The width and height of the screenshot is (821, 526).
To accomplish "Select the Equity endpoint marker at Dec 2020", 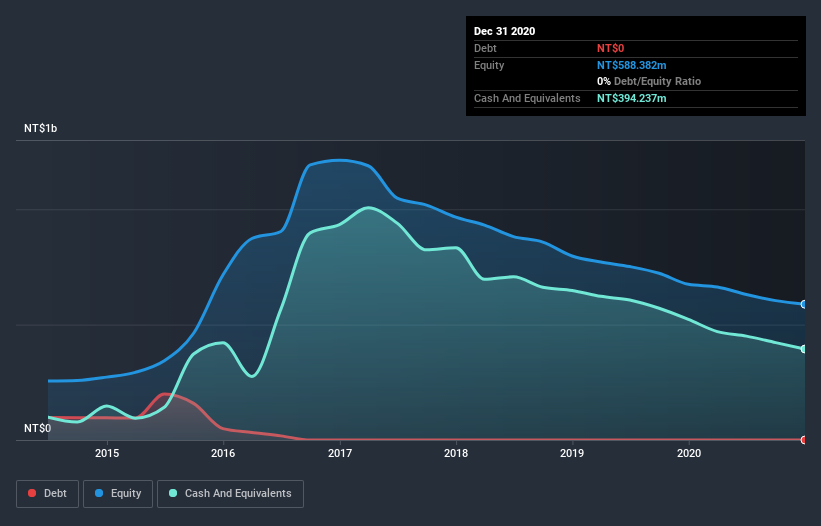I will click(x=804, y=304).
